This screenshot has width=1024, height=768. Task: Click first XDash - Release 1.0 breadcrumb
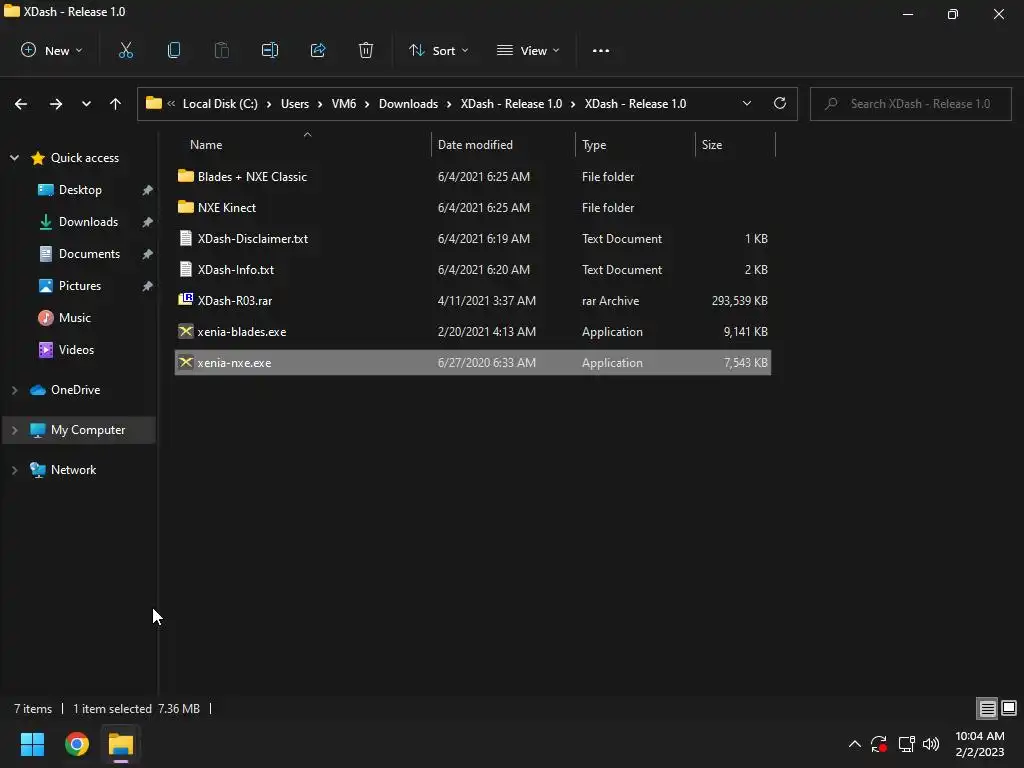tap(511, 104)
